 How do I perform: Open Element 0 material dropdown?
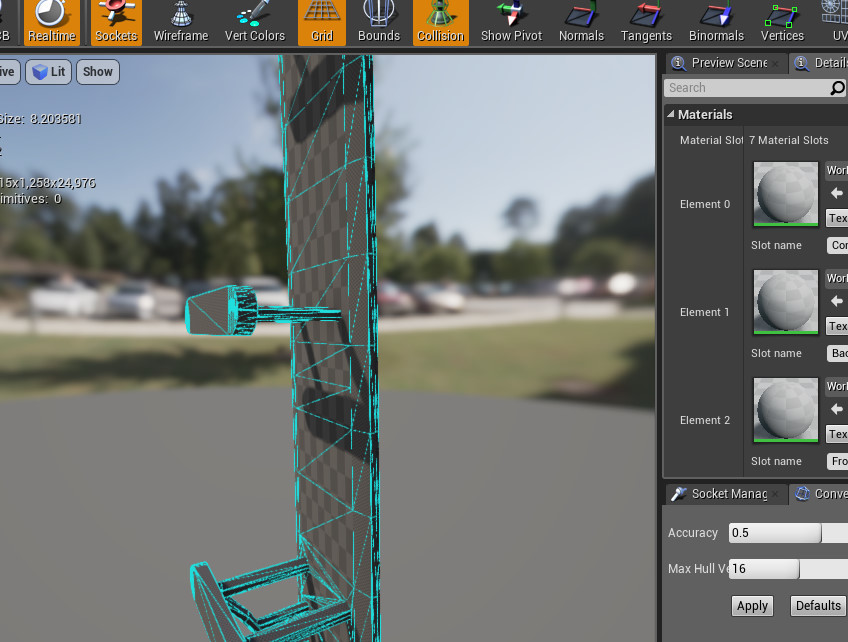click(837, 170)
